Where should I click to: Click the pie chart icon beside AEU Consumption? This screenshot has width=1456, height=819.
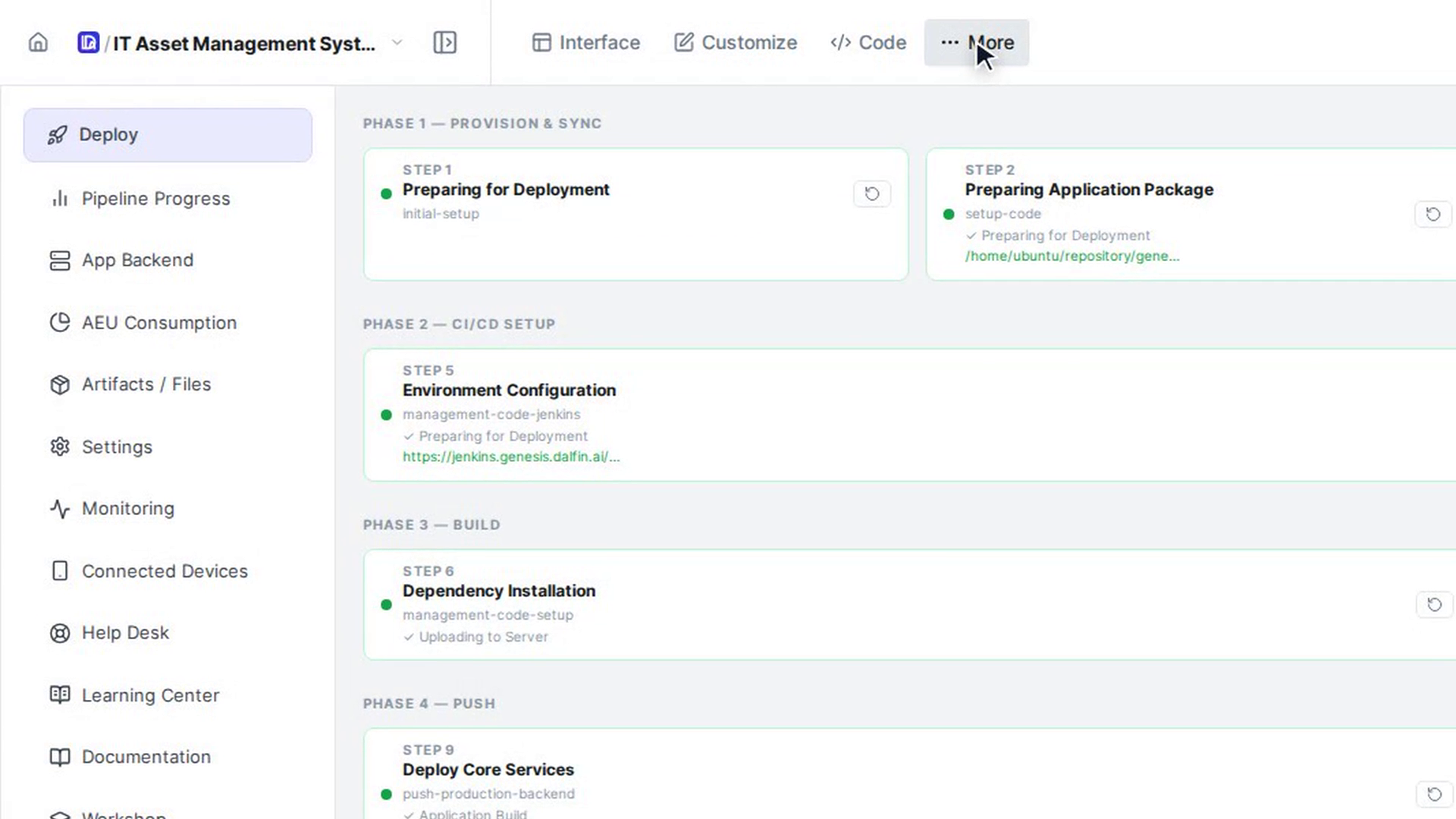[60, 322]
